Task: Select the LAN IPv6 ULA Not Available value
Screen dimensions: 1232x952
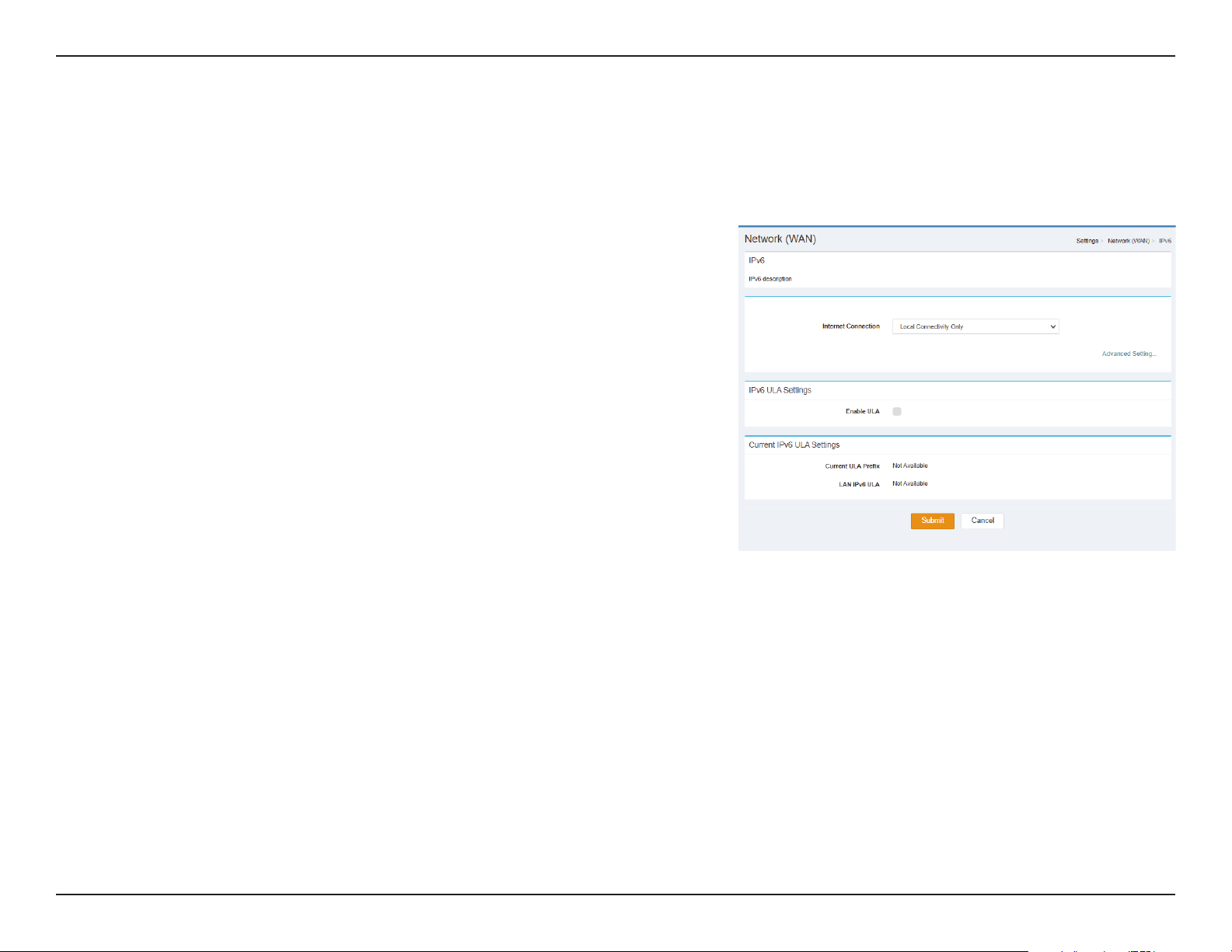Action: pyautogui.click(x=910, y=483)
